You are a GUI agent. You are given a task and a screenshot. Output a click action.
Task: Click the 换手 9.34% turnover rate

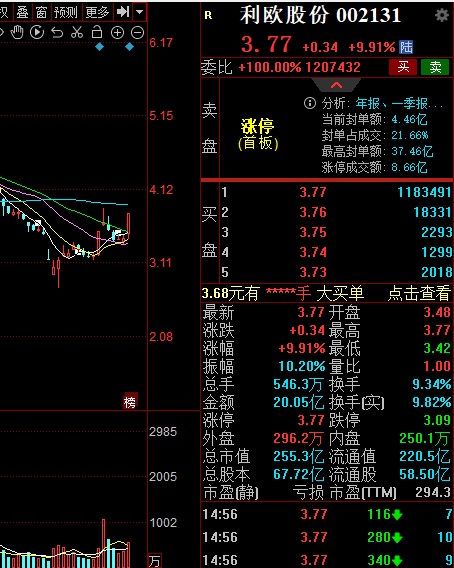(x=432, y=384)
